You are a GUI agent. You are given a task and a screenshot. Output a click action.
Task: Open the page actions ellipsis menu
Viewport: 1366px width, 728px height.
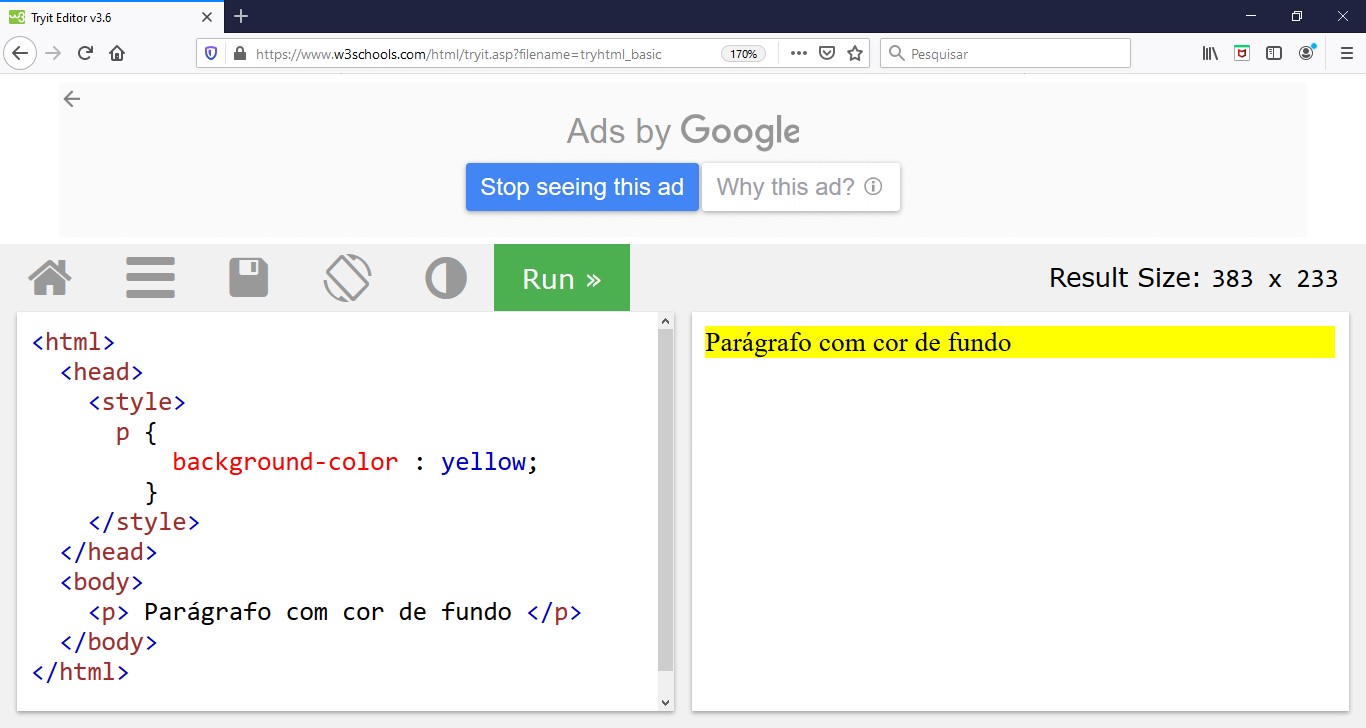click(x=798, y=53)
